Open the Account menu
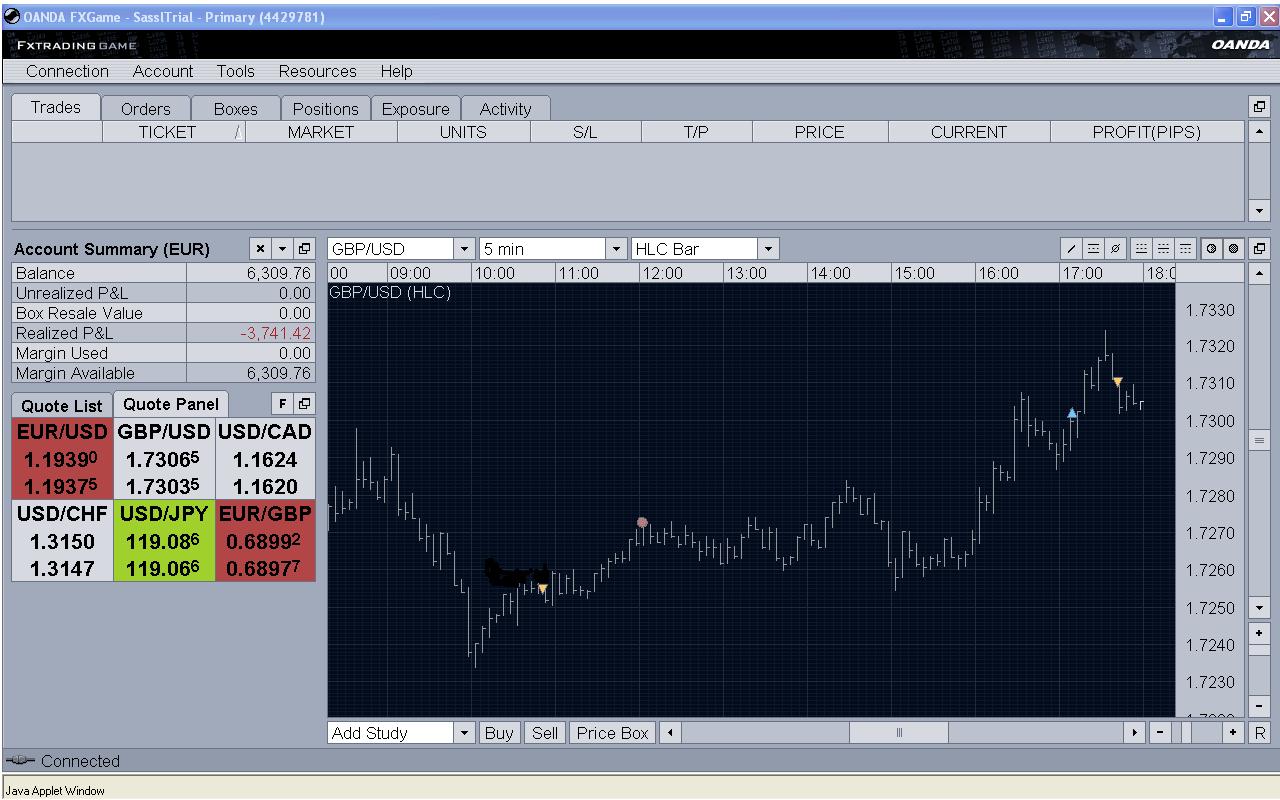The image size is (1280, 800). coord(163,71)
